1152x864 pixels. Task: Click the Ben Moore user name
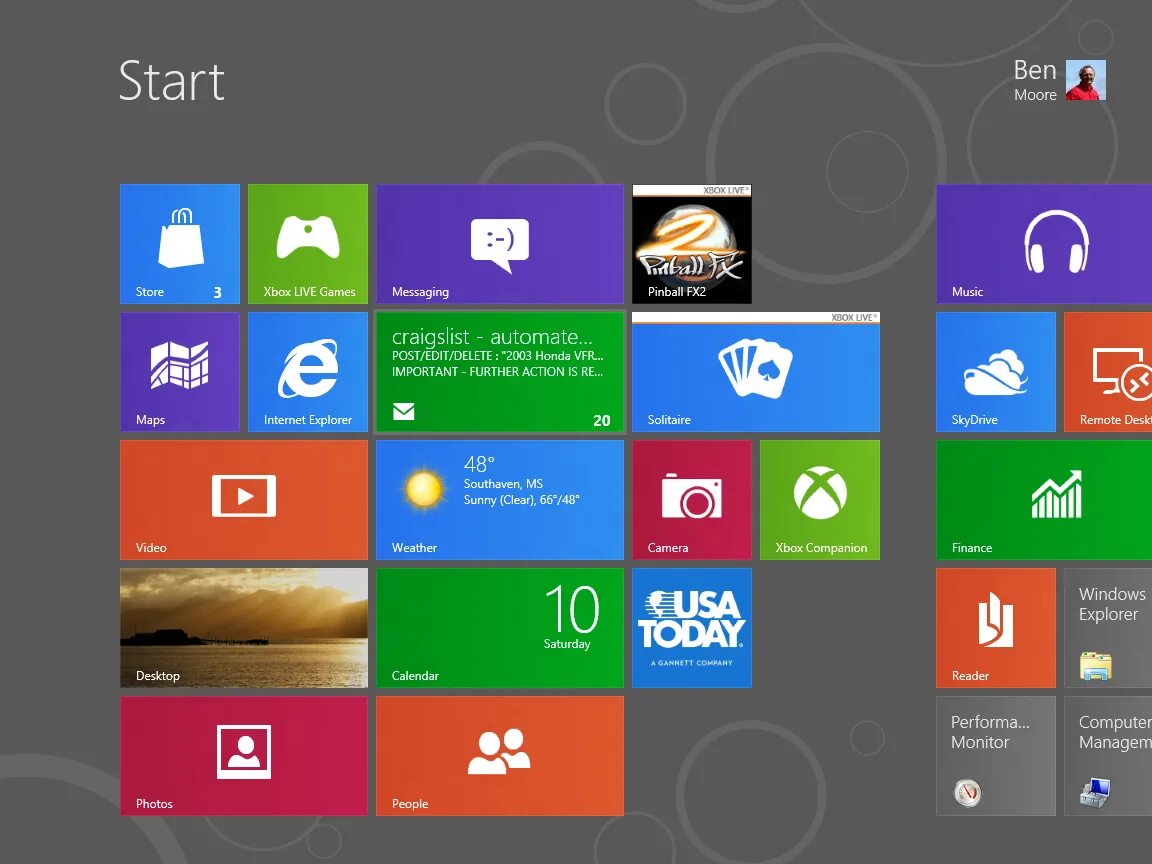point(1035,80)
